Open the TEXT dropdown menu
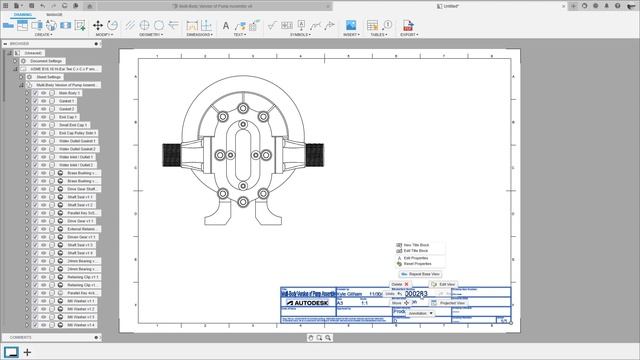This screenshot has width=640, height=360. 240,35
